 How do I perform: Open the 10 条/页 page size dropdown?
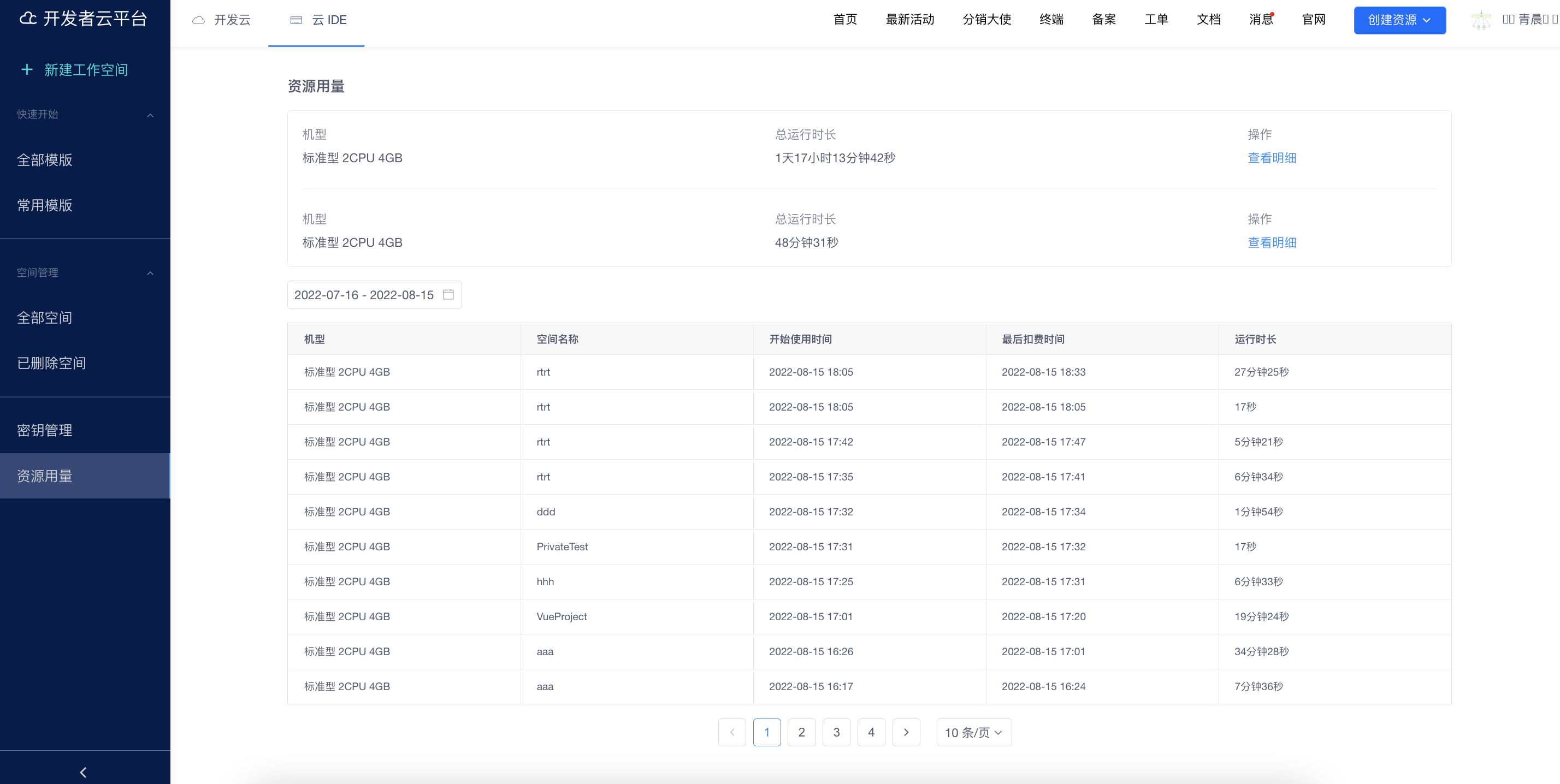point(973,732)
